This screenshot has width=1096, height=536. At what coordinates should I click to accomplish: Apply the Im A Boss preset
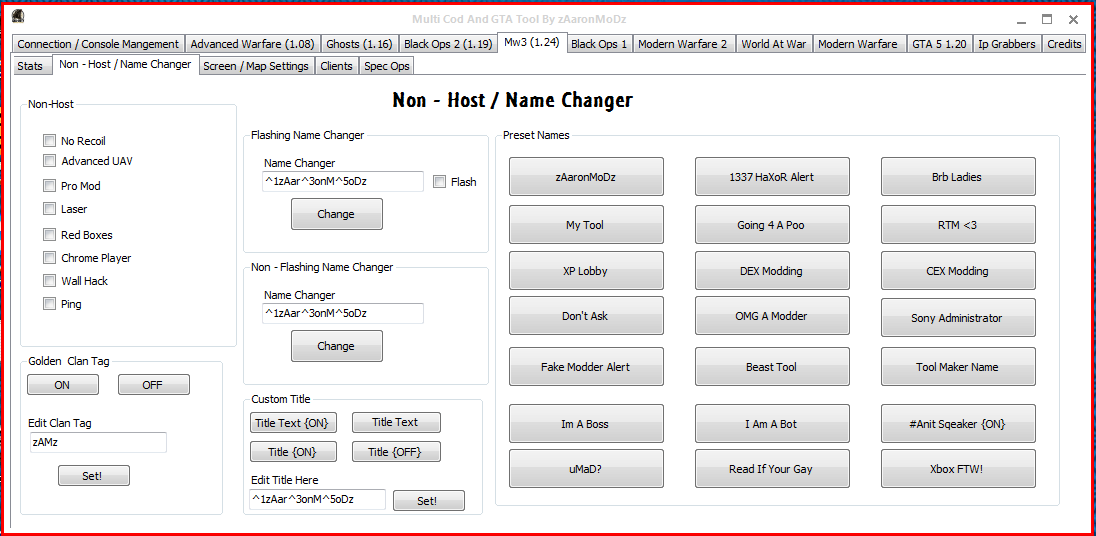(586, 423)
